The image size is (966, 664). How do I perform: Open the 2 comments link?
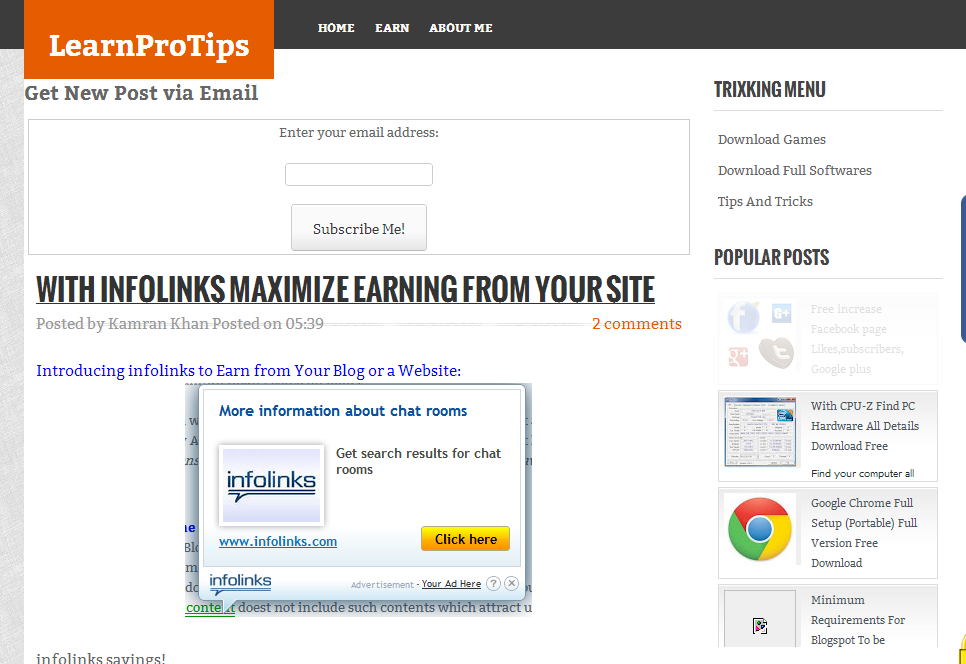636,323
